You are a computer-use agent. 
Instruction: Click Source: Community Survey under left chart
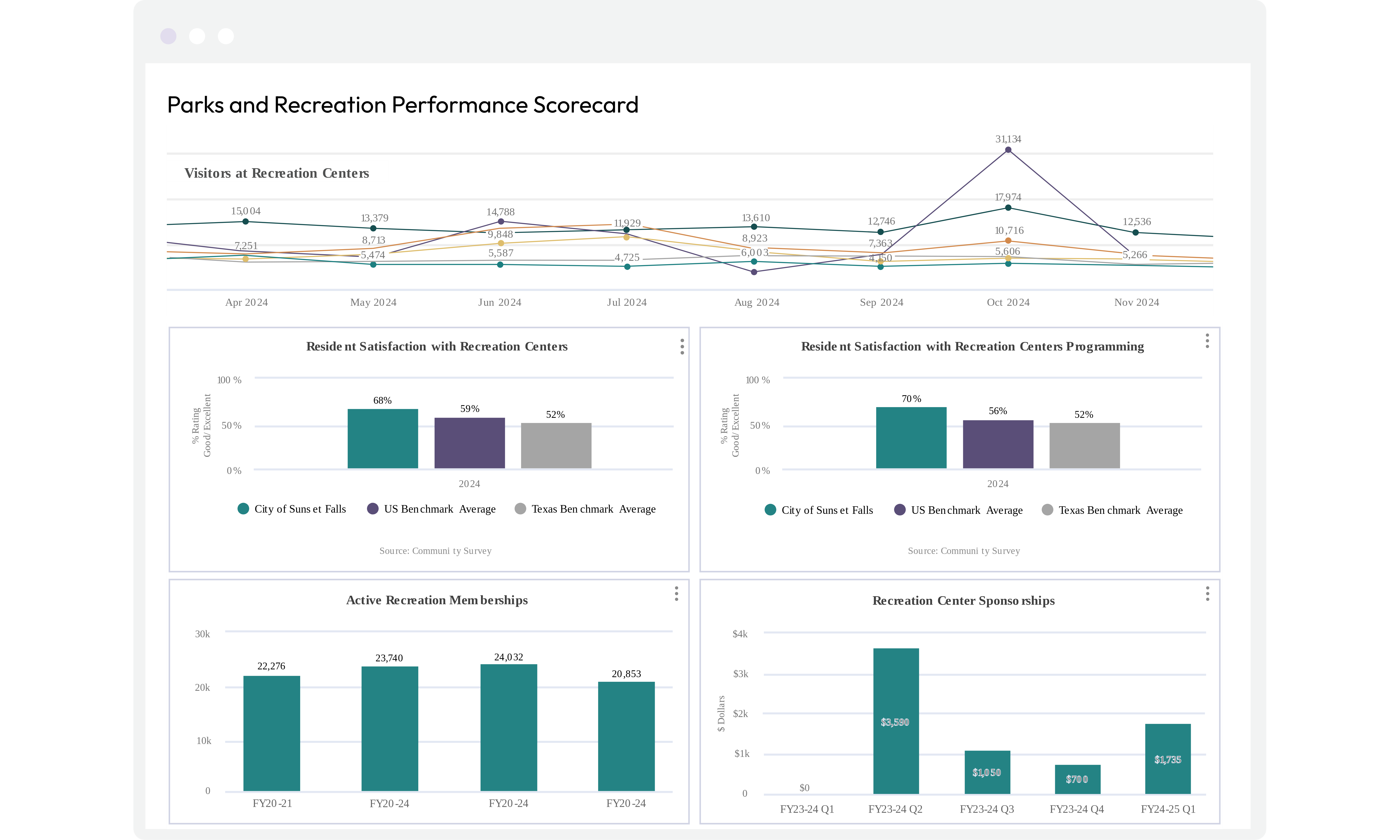tap(435, 551)
